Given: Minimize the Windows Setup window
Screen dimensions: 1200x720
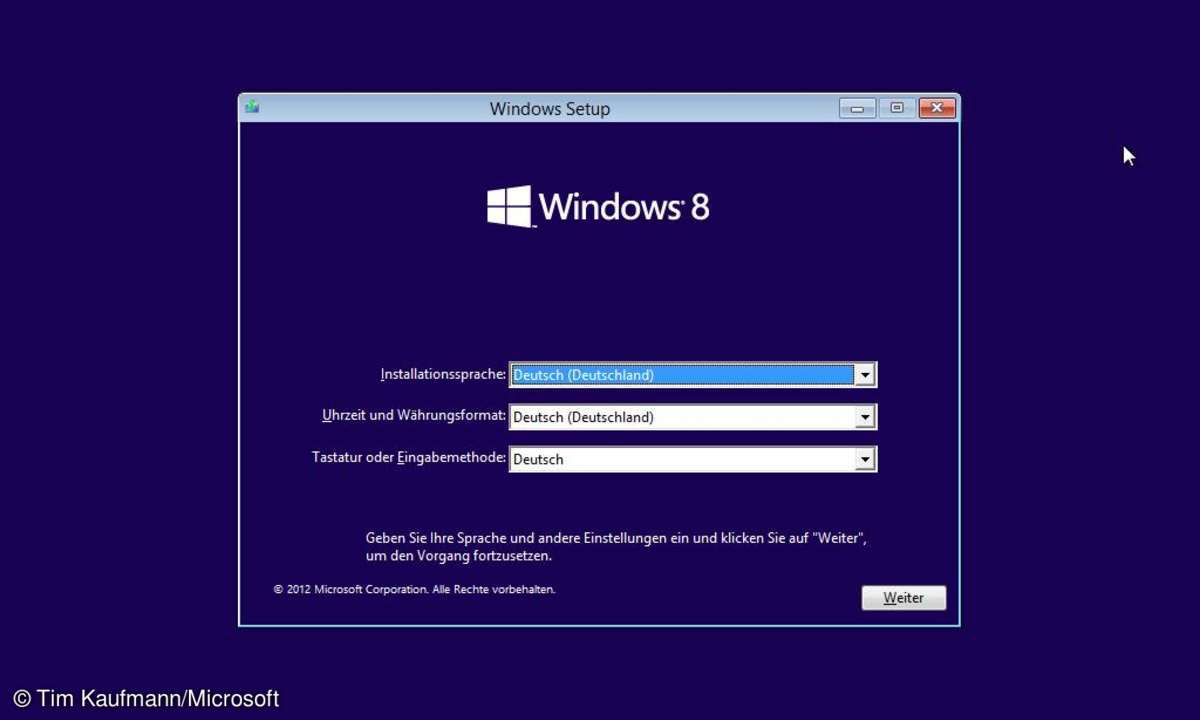Looking at the screenshot, I should click(858, 108).
